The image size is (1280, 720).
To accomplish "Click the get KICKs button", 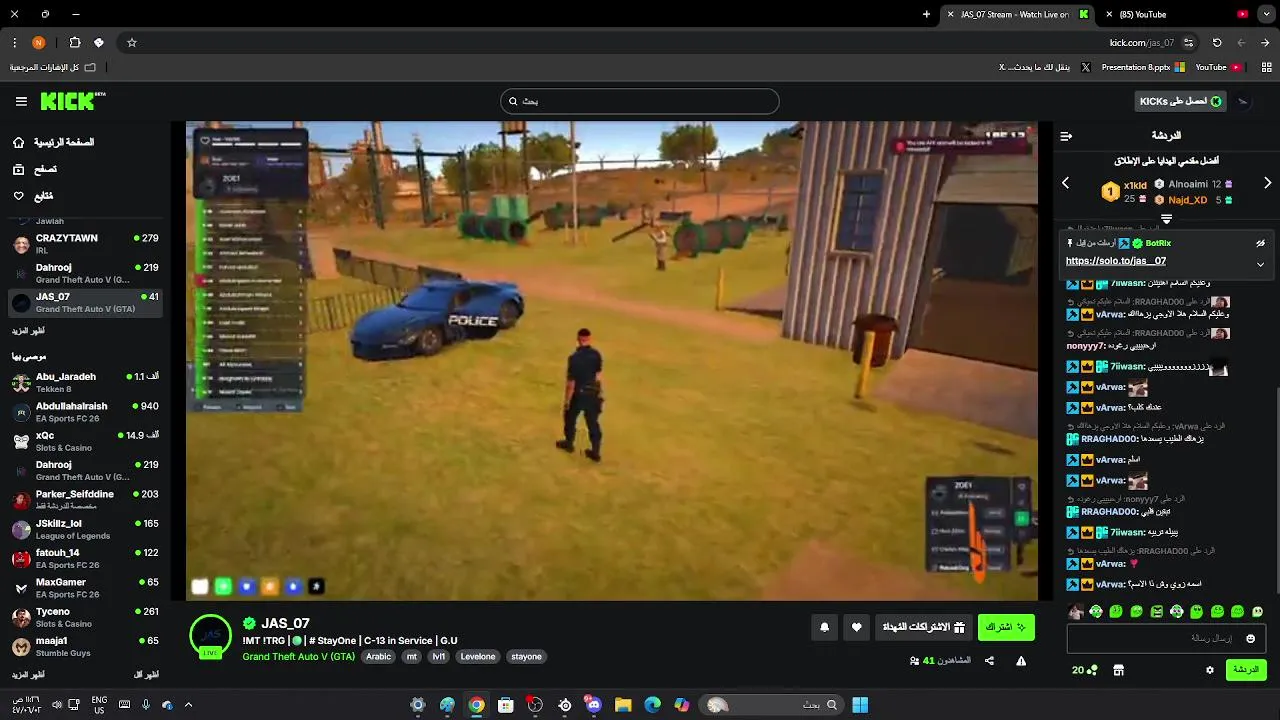I will click(1180, 101).
